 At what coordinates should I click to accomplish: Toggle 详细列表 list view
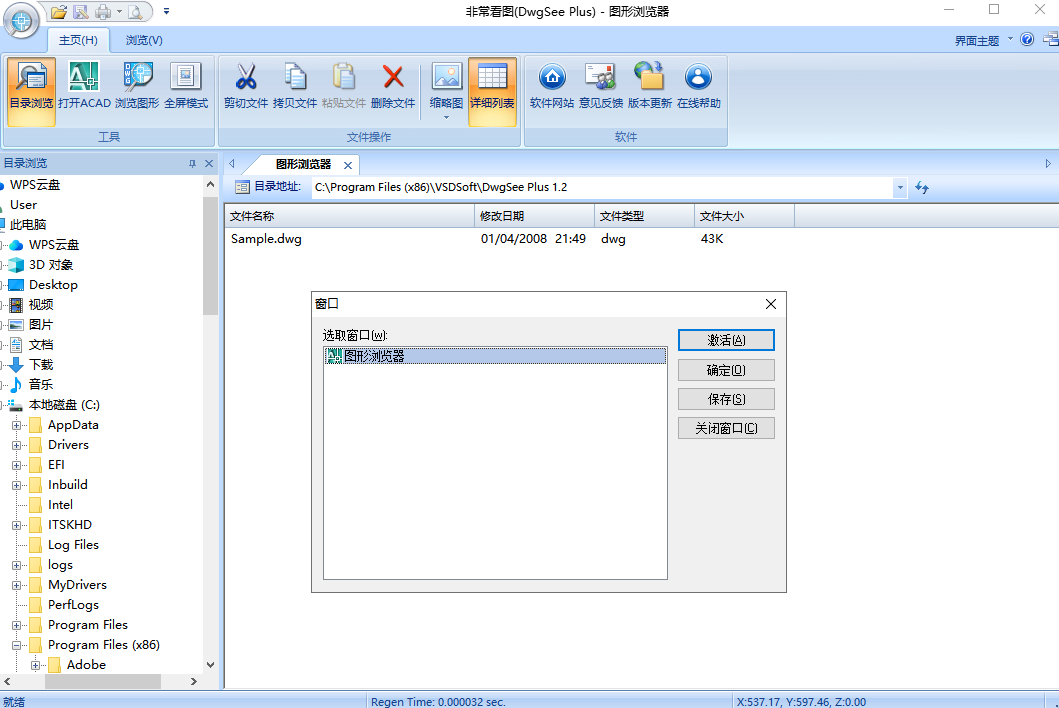(x=492, y=91)
